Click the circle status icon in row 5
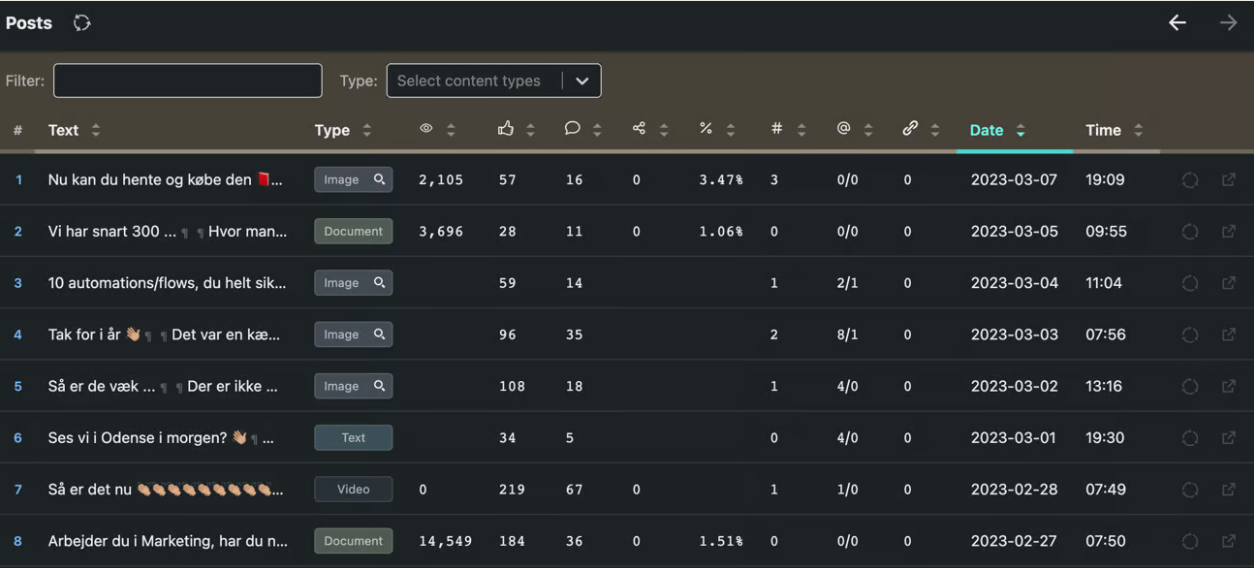This screenshot has width=1254, height=568. click(x=1190, y=386)
